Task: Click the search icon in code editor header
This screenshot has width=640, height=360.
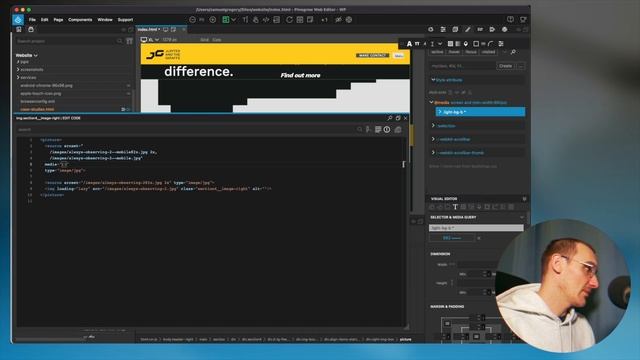Action: pos(390,118)
